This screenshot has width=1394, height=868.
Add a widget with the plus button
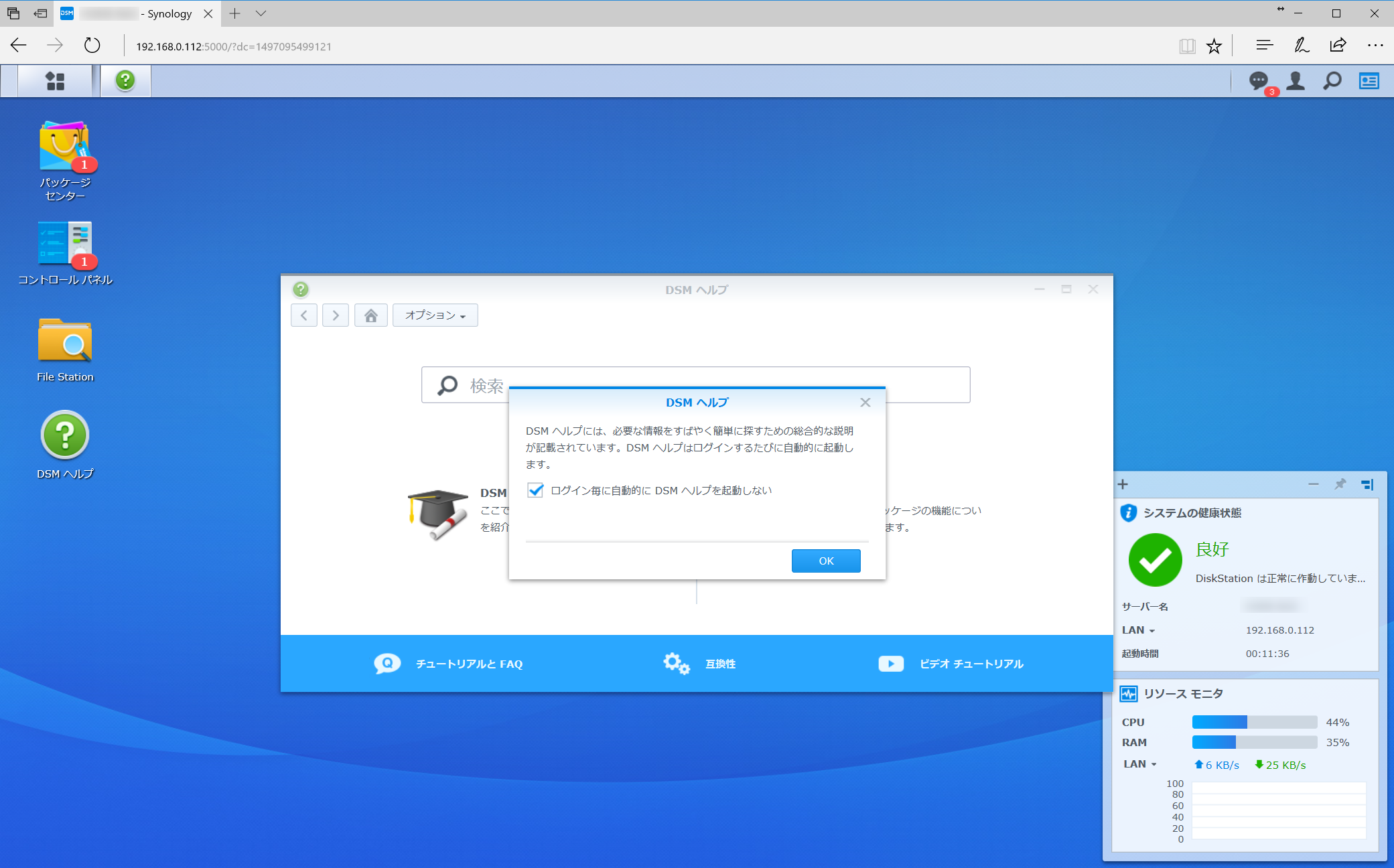coord(1123,484)
